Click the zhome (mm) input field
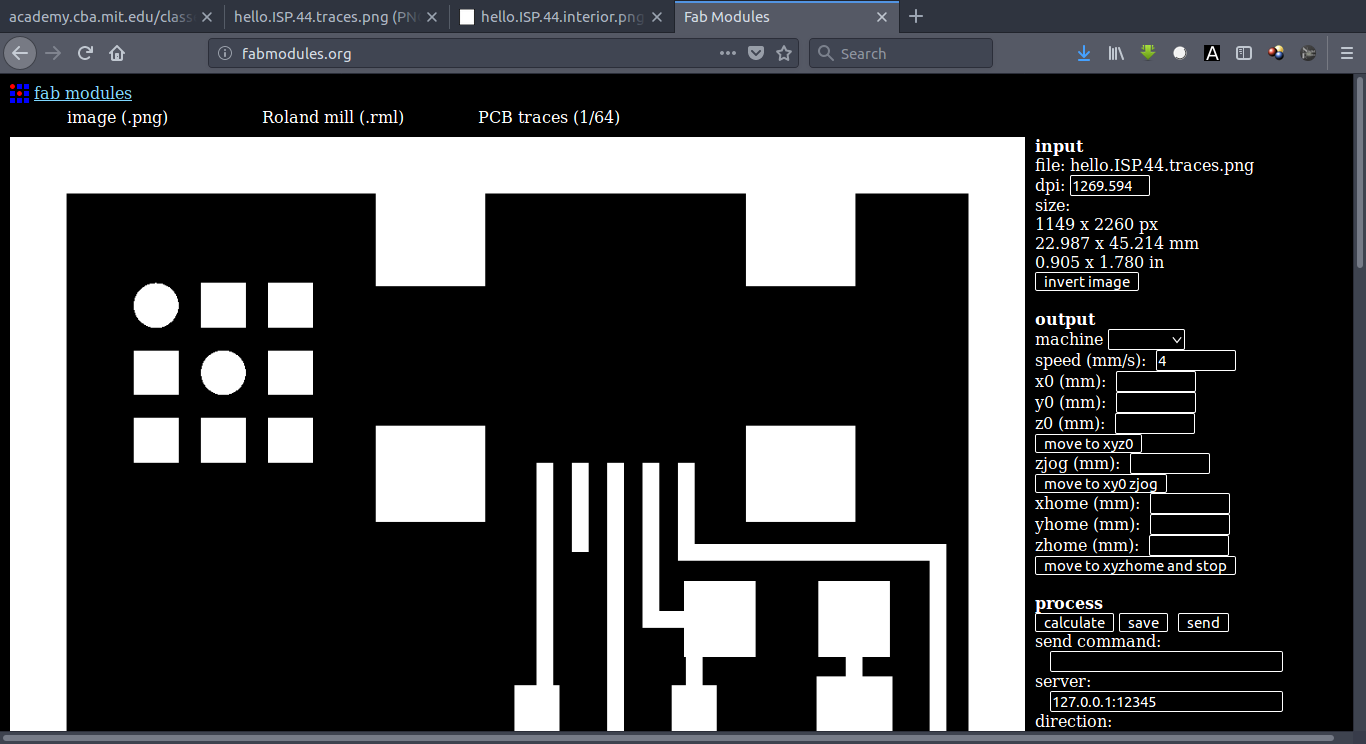The width and height of the screenshot is (1366, 744). [x=1189, y=546]
